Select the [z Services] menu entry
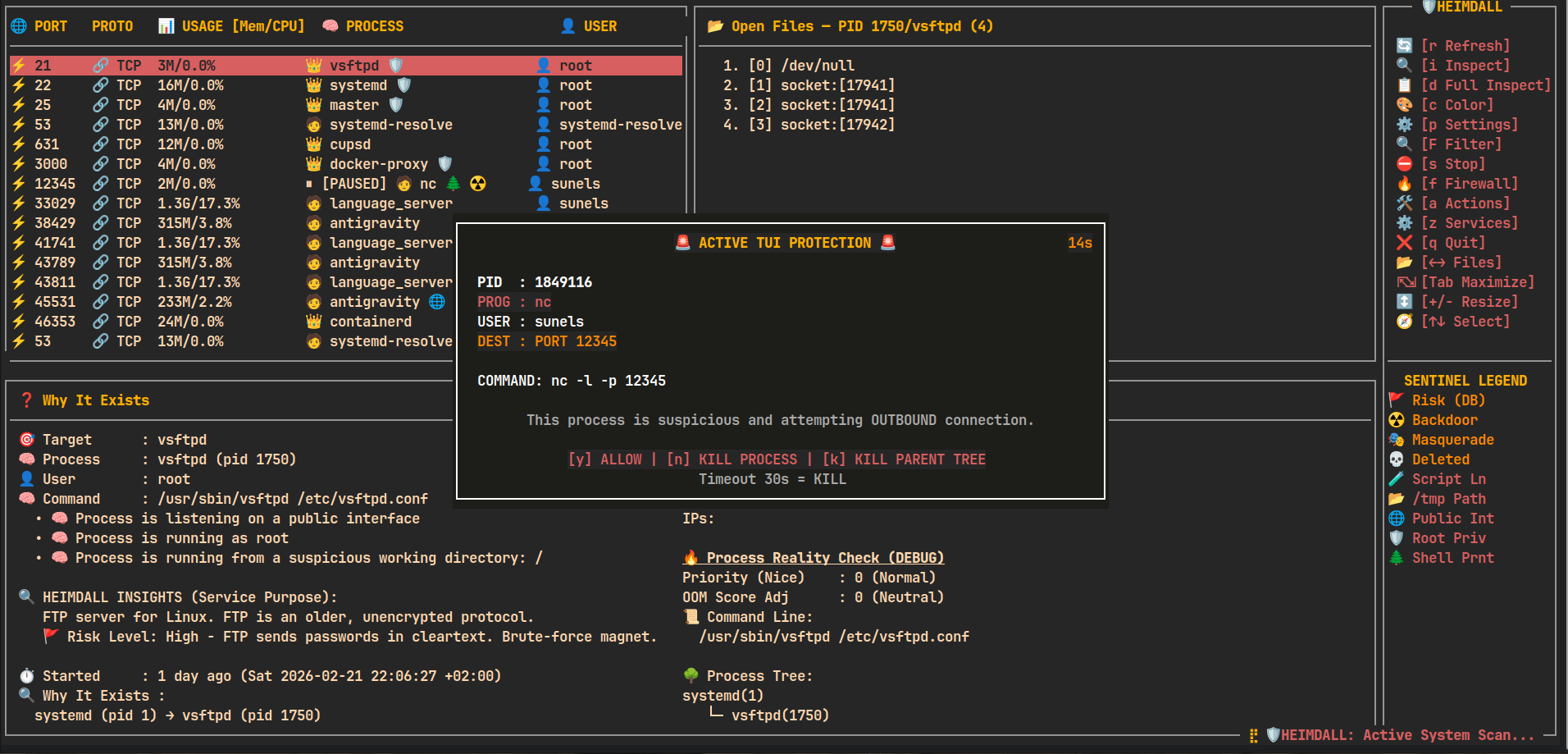 pyautogui.click(x=1469, y=223)
